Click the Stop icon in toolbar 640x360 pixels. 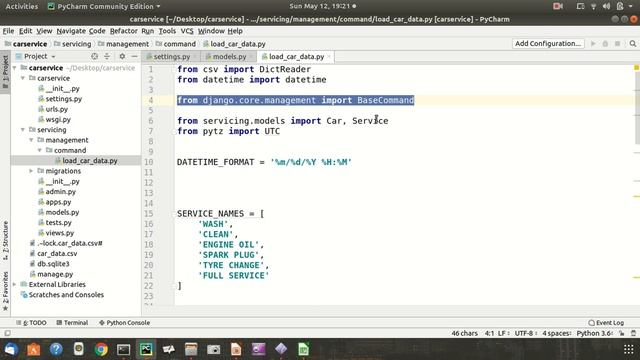tap(618, 43)
